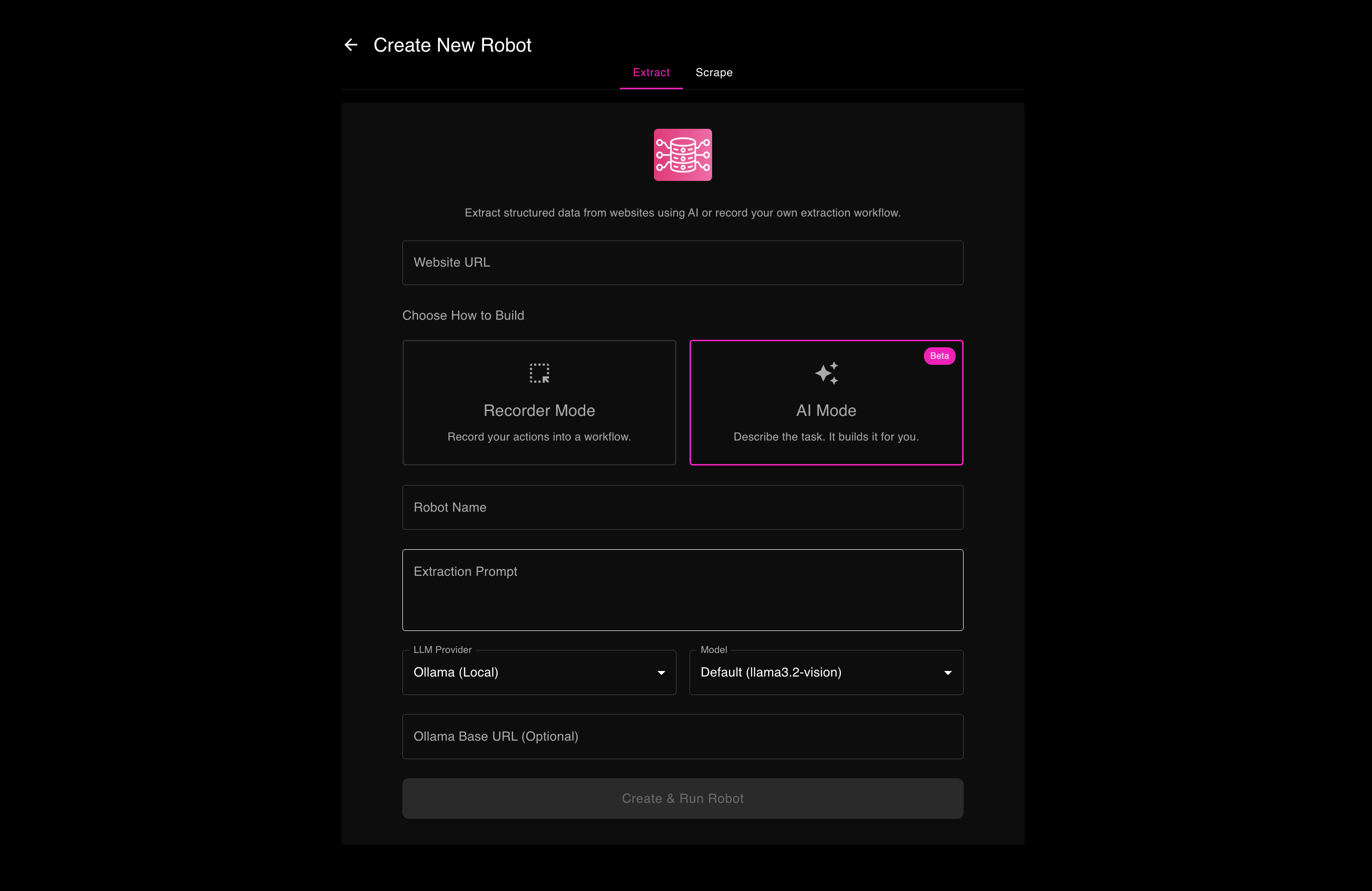Click the back arrow to leave Create New Robot
This screenshot has height=891, width=1372.
350,45
